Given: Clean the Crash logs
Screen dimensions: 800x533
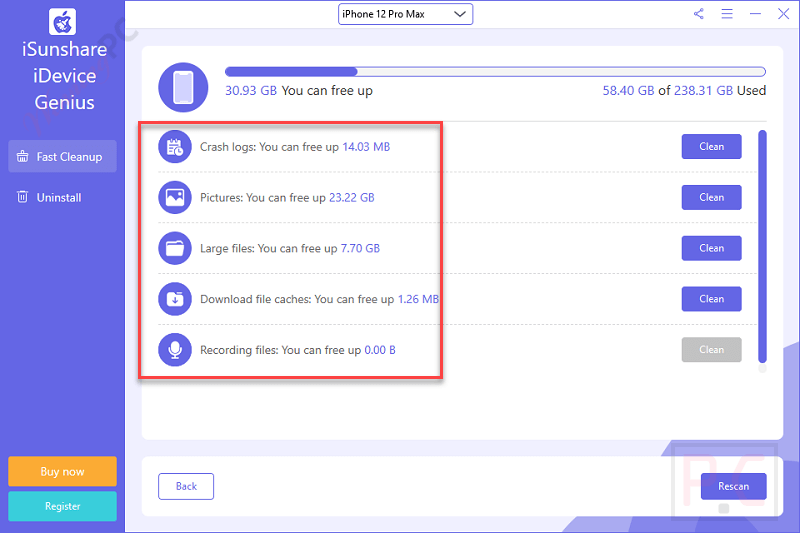Looking at the screenshot, I should point(711,147).
